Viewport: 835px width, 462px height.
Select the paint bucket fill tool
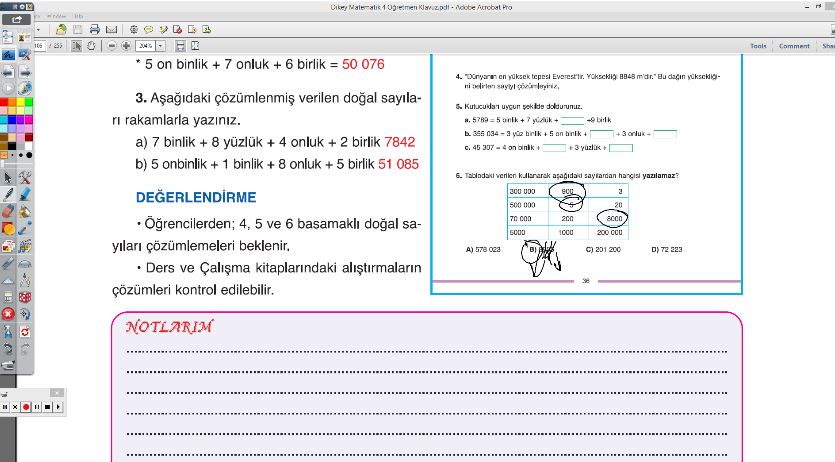pyautogui.click(x=24, y=211)
